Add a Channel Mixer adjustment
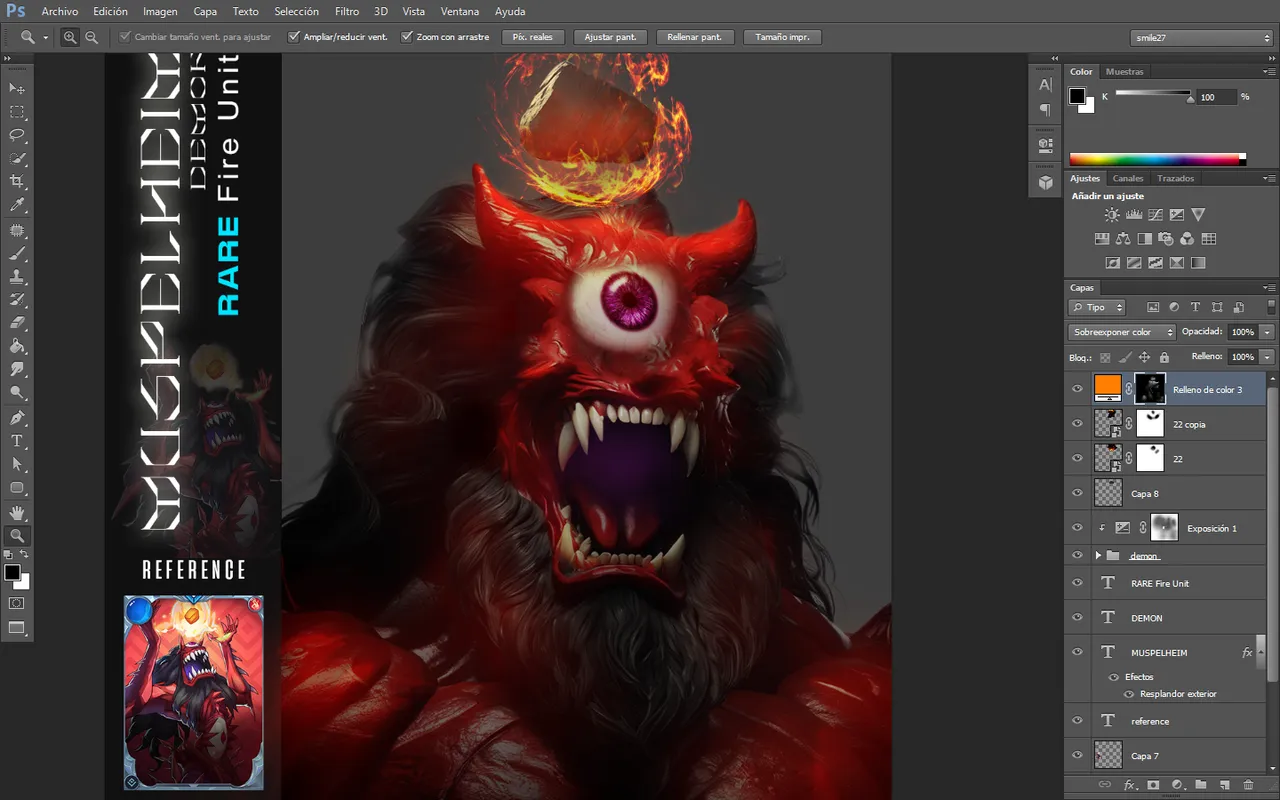The height and width of the screenshot is (800, 1280). pyautogui.click(x=1187, y=239)
